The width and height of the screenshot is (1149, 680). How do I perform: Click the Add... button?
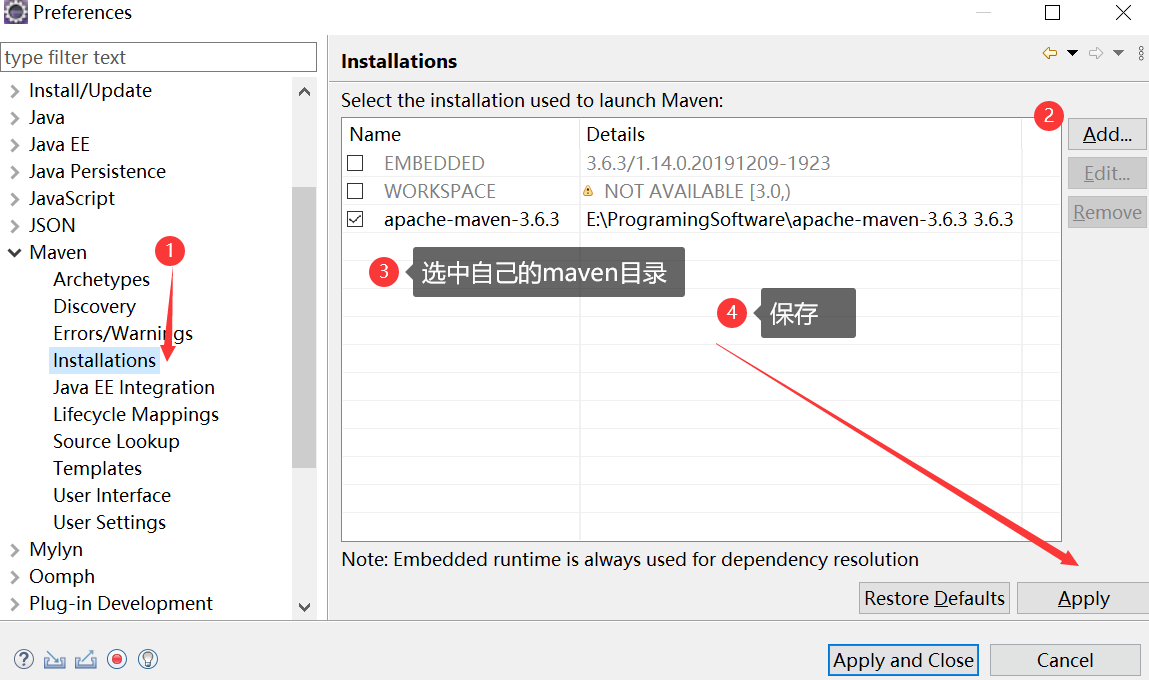(1106, 134)
